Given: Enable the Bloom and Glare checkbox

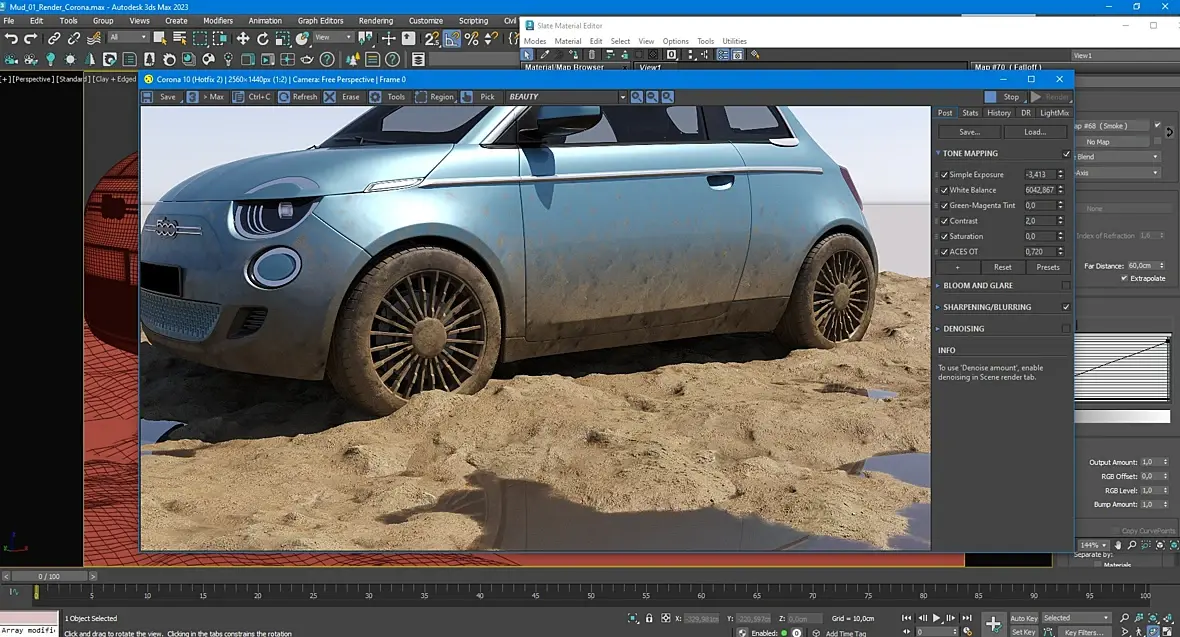Looking at the screenshot, I should [x=1065, y=286].
